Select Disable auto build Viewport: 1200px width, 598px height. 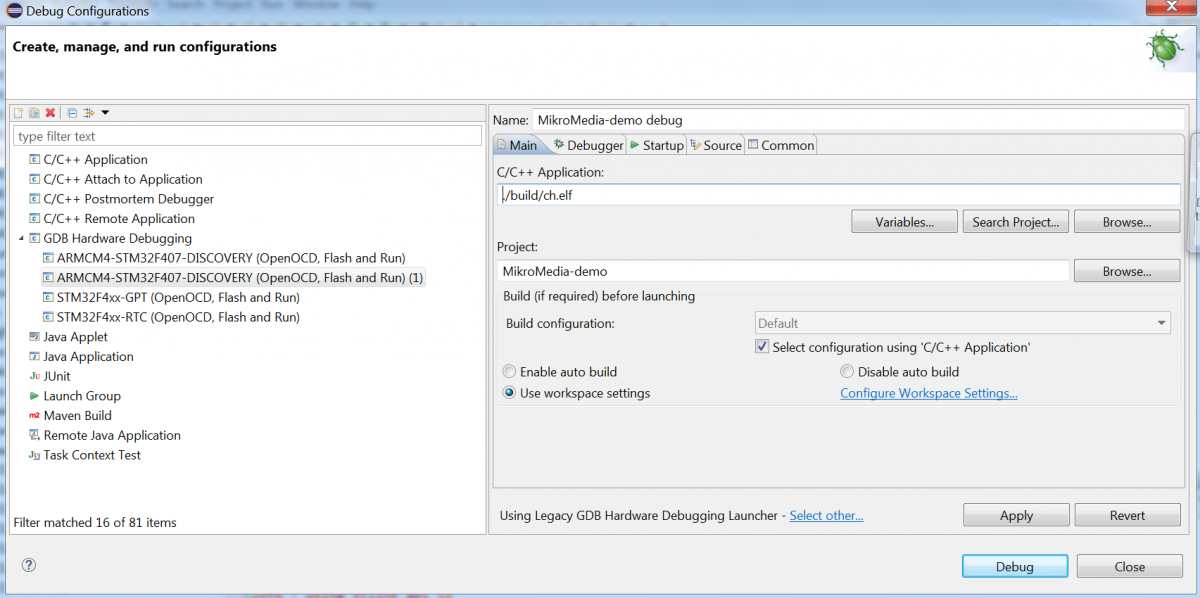846,371
